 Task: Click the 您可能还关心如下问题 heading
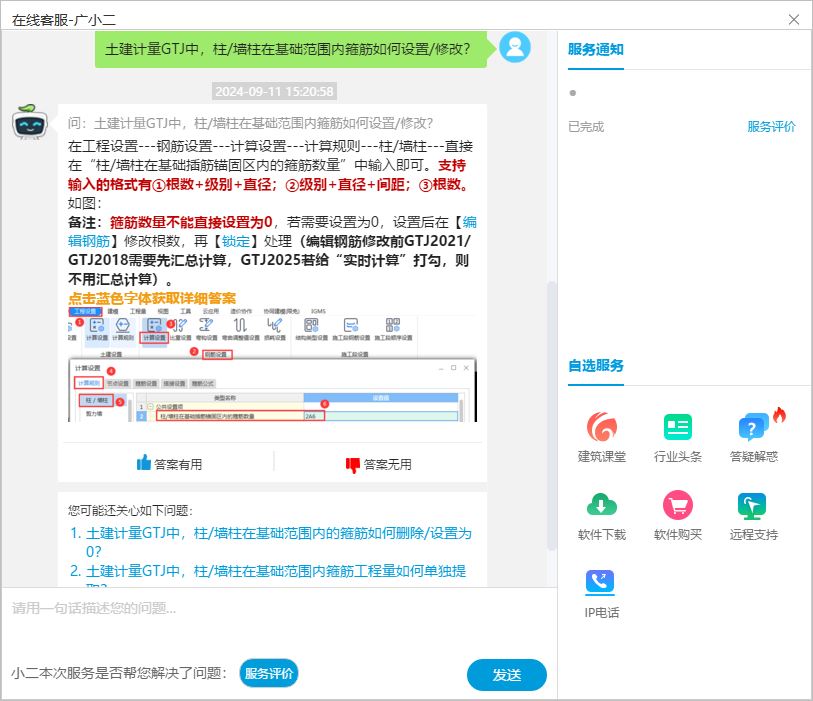(x=130, y=511)
